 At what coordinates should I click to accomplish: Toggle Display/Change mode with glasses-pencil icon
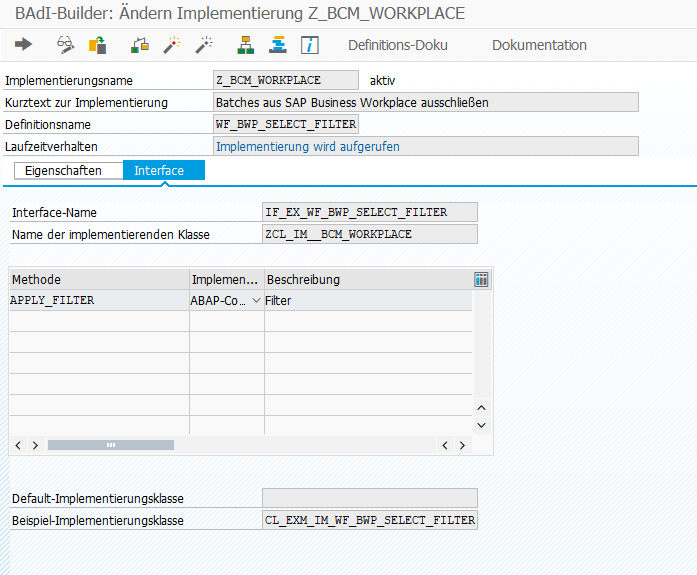point(65,45)
